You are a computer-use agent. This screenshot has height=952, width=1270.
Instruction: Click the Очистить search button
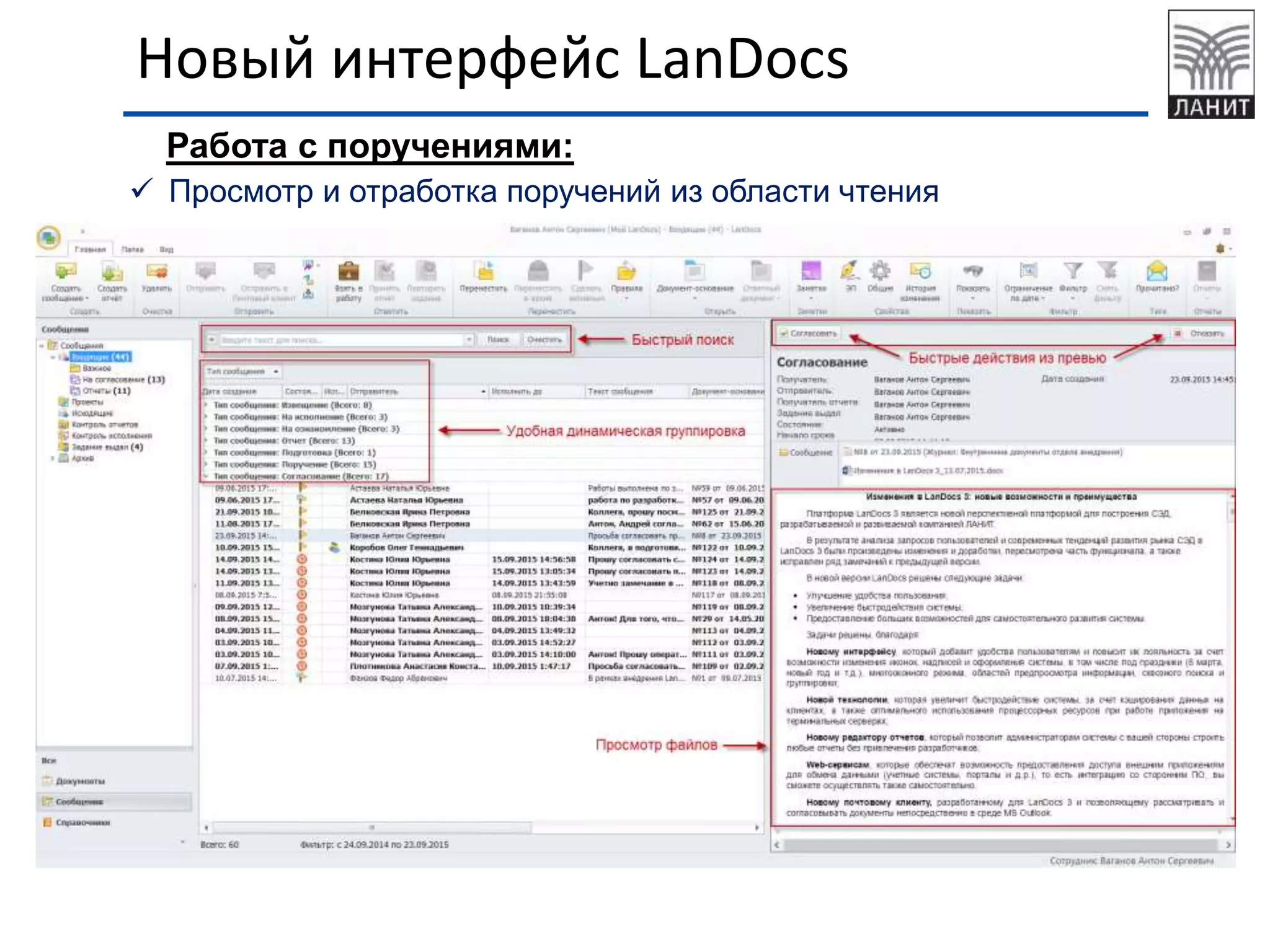(x=544, y=340)
